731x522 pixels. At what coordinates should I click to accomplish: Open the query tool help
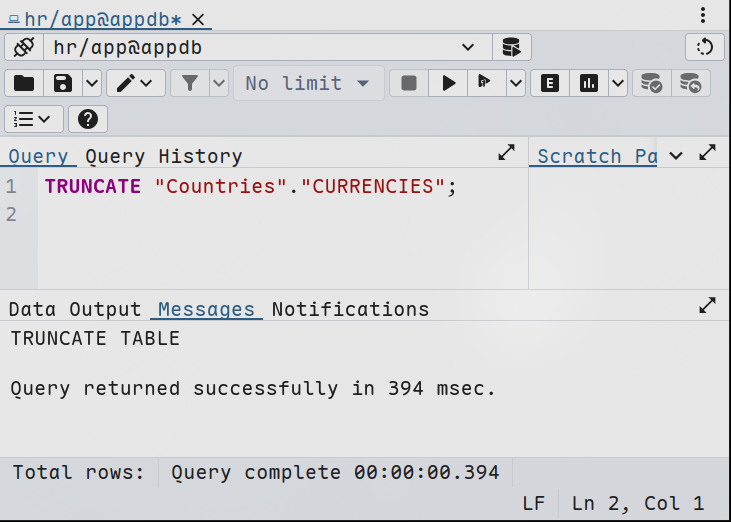pyautogui.click(x=88, y=119)
